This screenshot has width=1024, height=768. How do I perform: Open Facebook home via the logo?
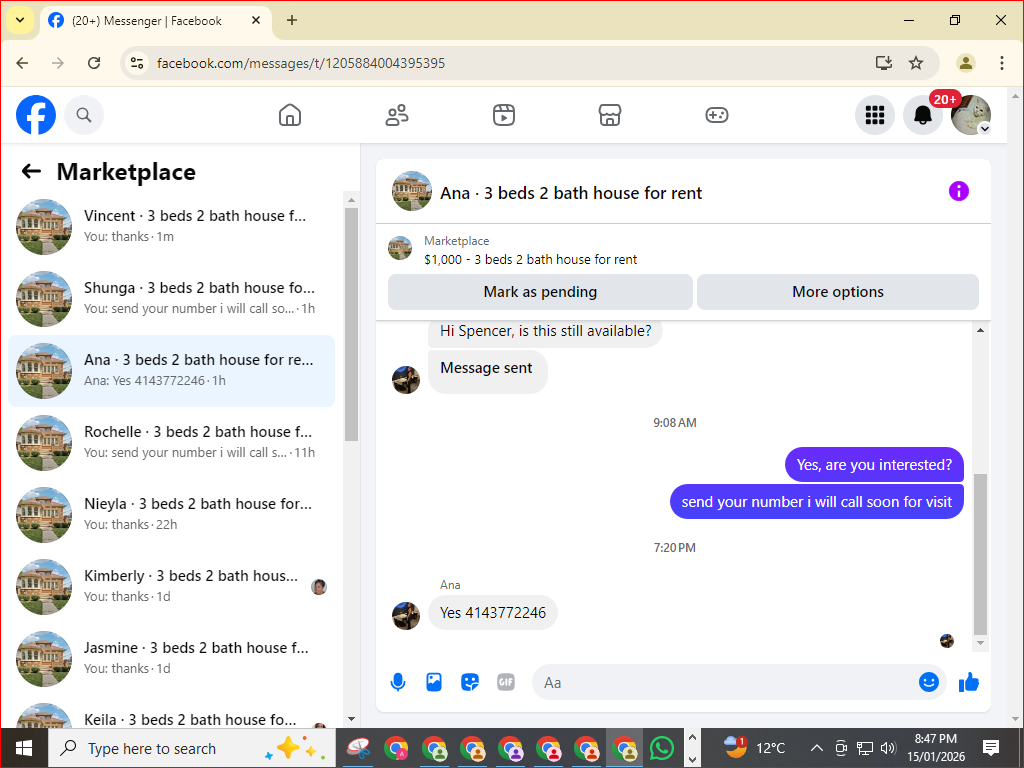pyautogui.click(x=36, y=115)
